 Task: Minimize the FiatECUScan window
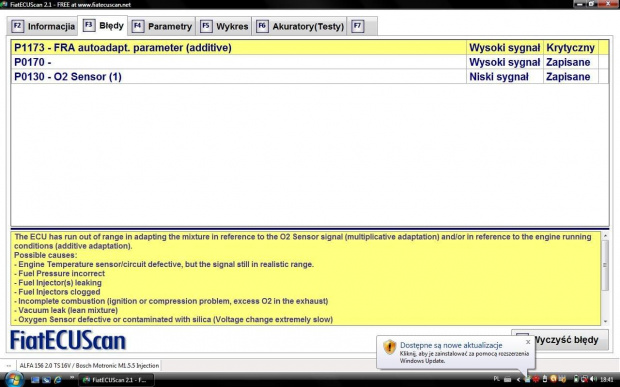click(x=580, y=4)
